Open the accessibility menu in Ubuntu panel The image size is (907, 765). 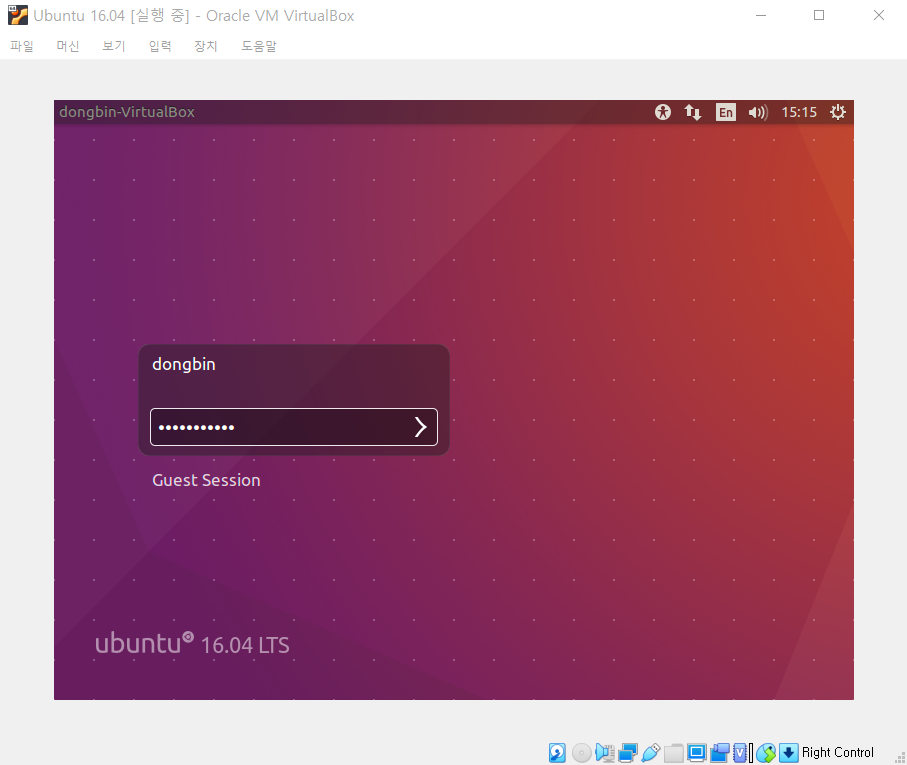(663, 112)
